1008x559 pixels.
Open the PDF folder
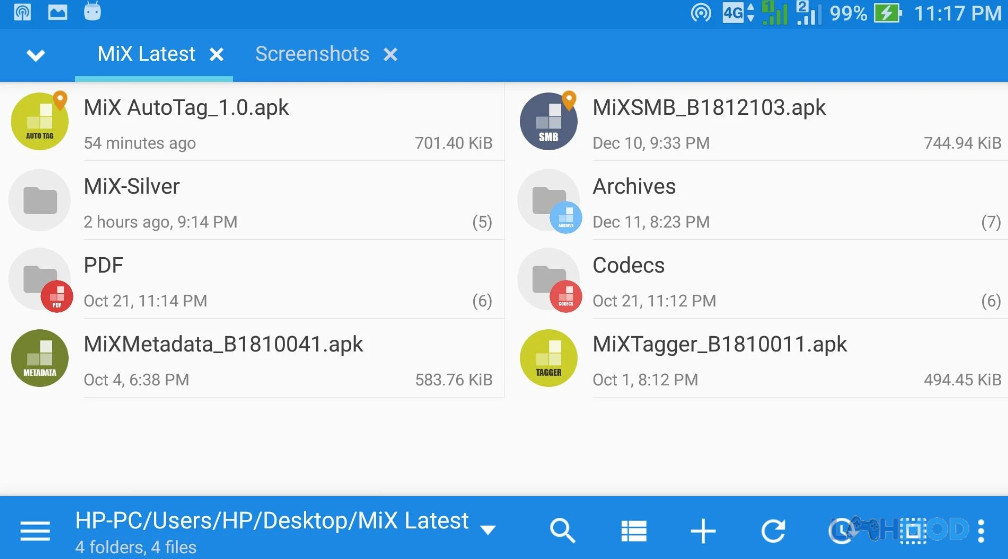click(x=252, y=280)
